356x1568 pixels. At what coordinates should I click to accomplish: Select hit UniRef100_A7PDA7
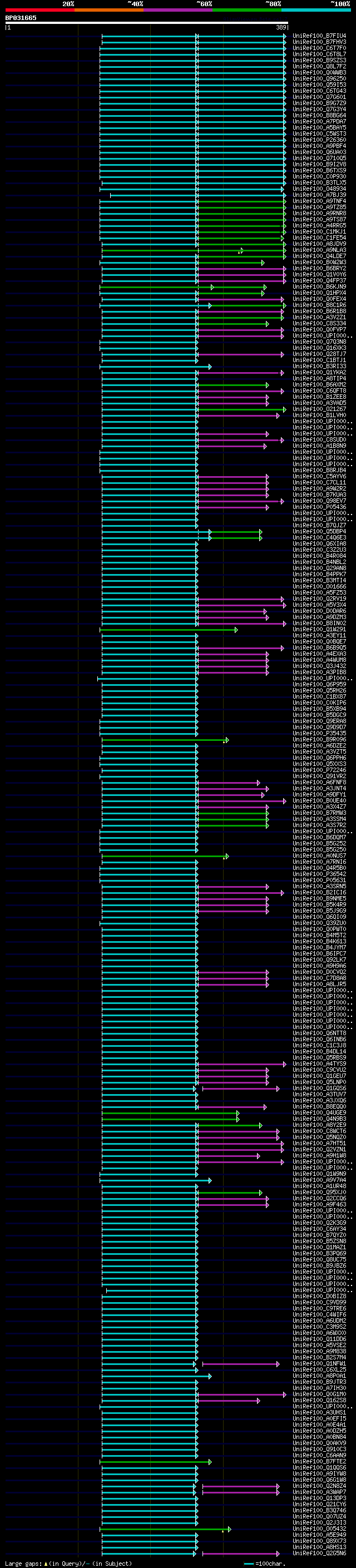coord(319,121)
